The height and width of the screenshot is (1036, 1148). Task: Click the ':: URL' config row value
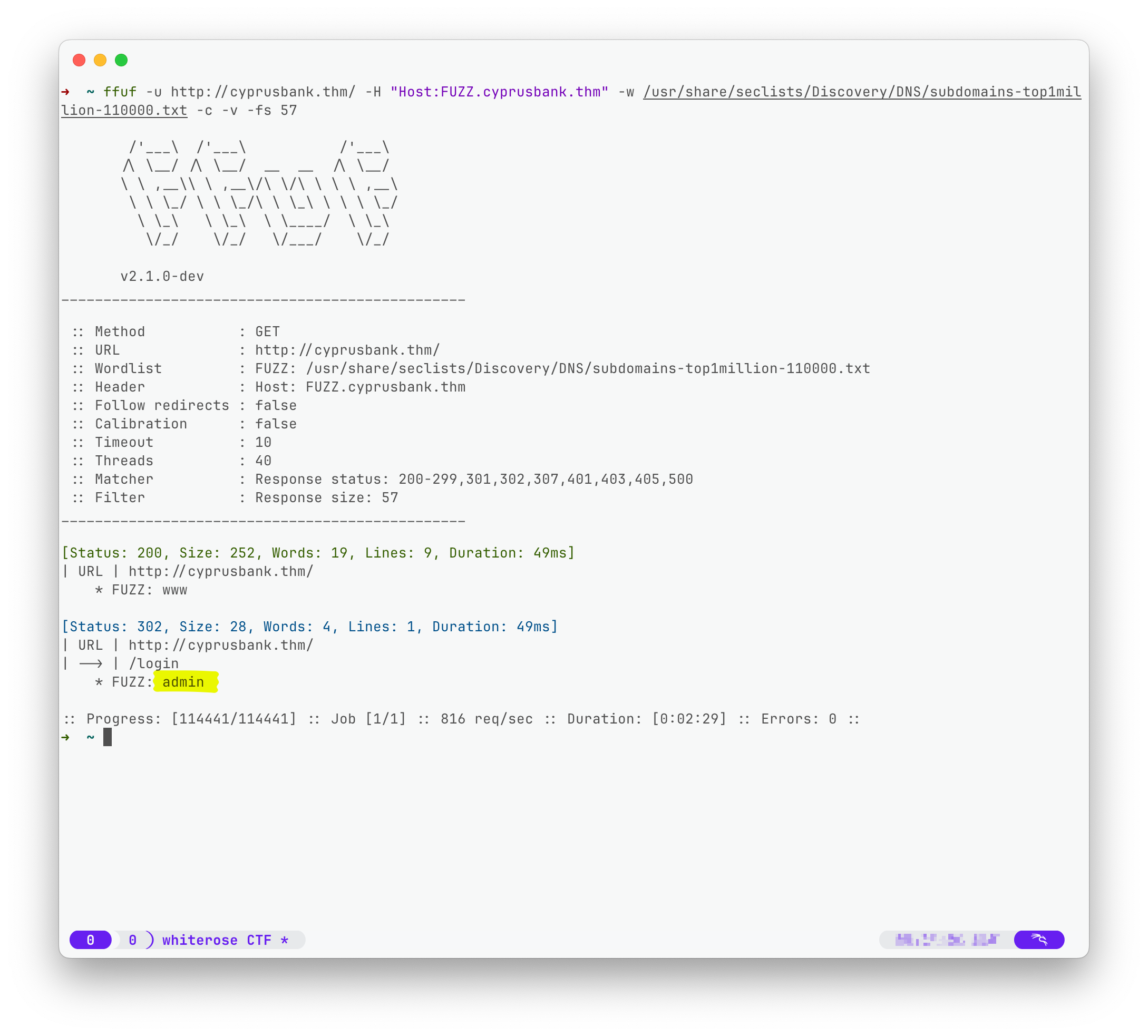(347, 350)
